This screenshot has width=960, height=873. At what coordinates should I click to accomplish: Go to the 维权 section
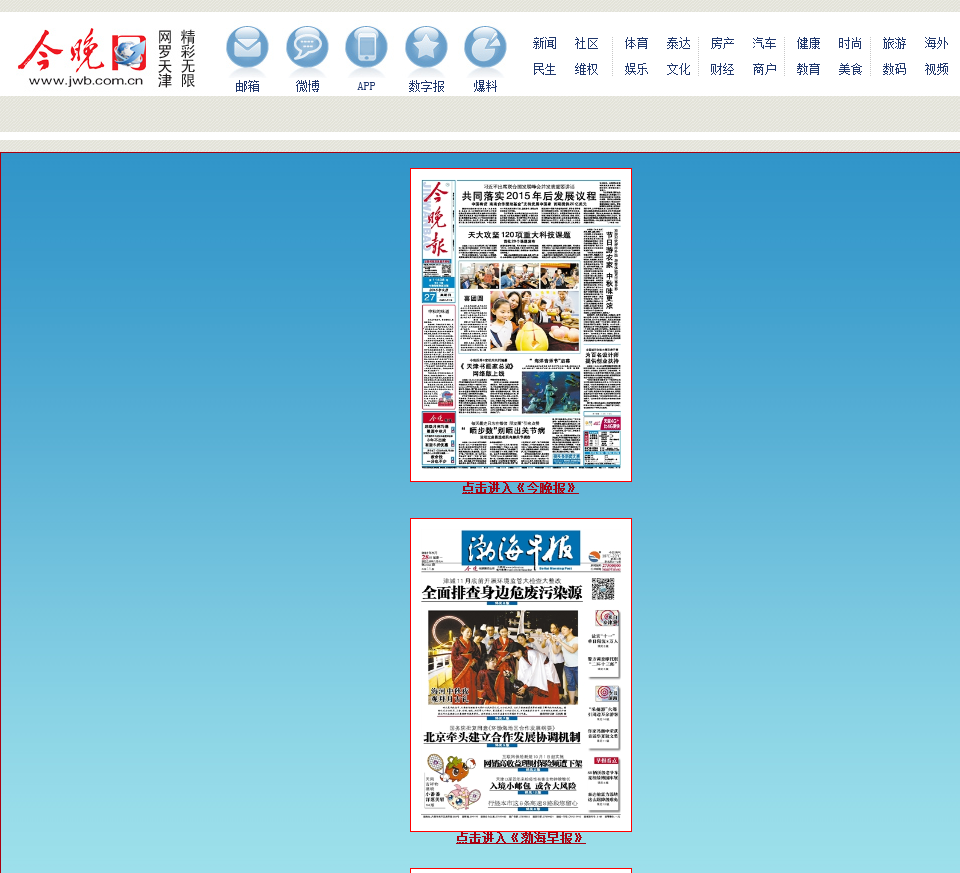click(587, 69)
